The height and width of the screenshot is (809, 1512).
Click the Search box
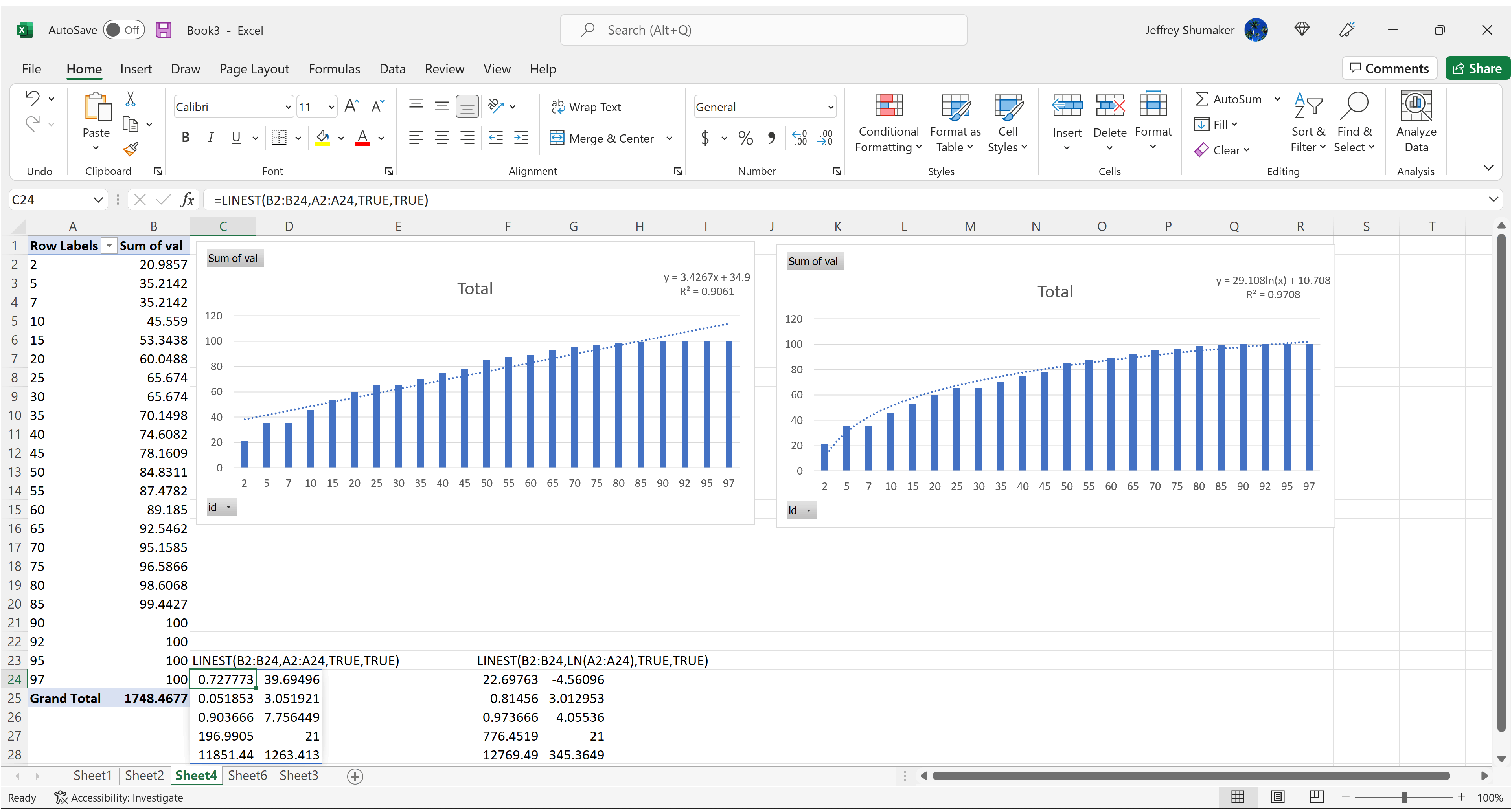[763, 30]
